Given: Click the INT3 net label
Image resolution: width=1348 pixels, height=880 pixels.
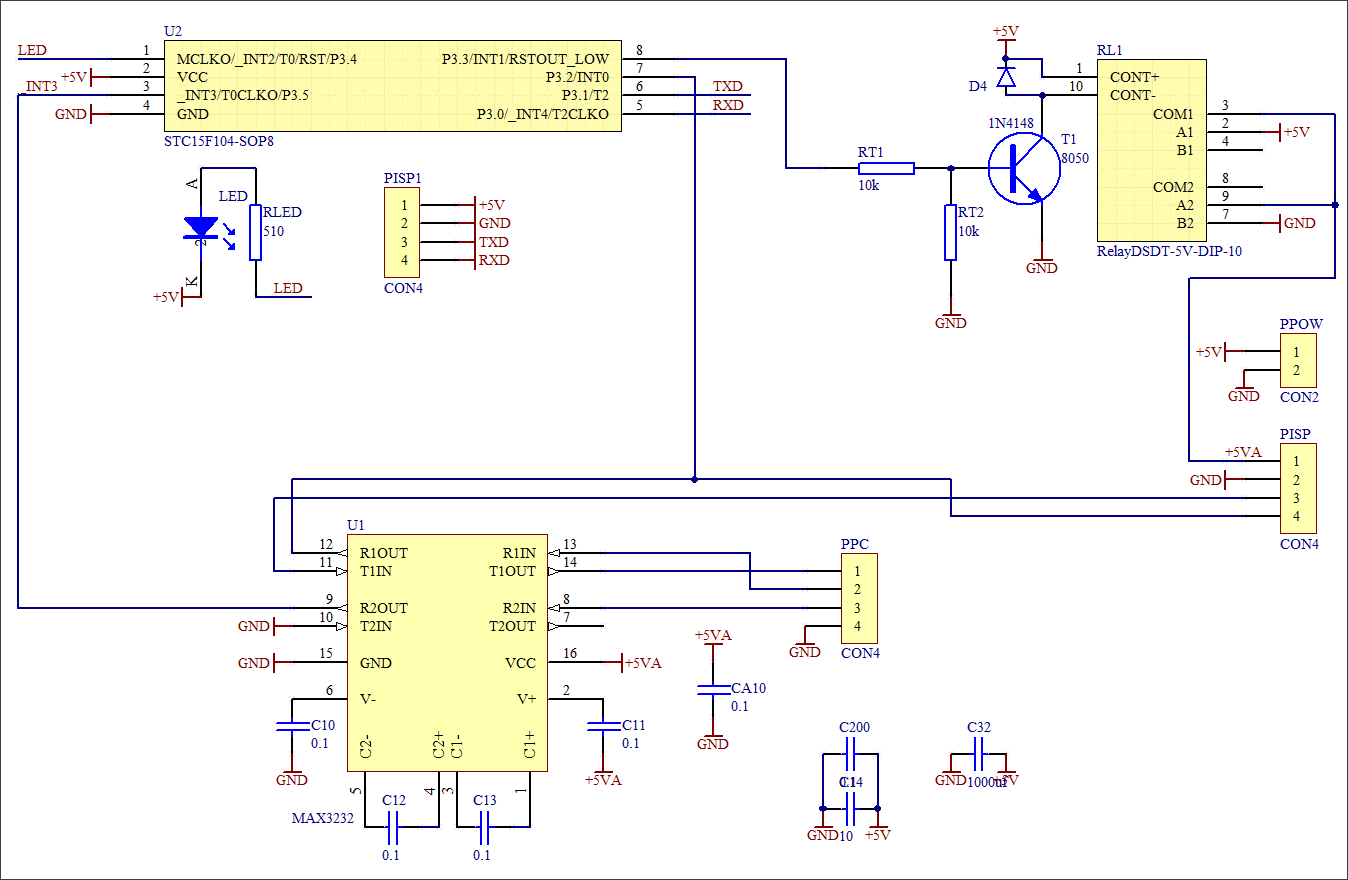Looking at the screenshot, I should (40, 86).
